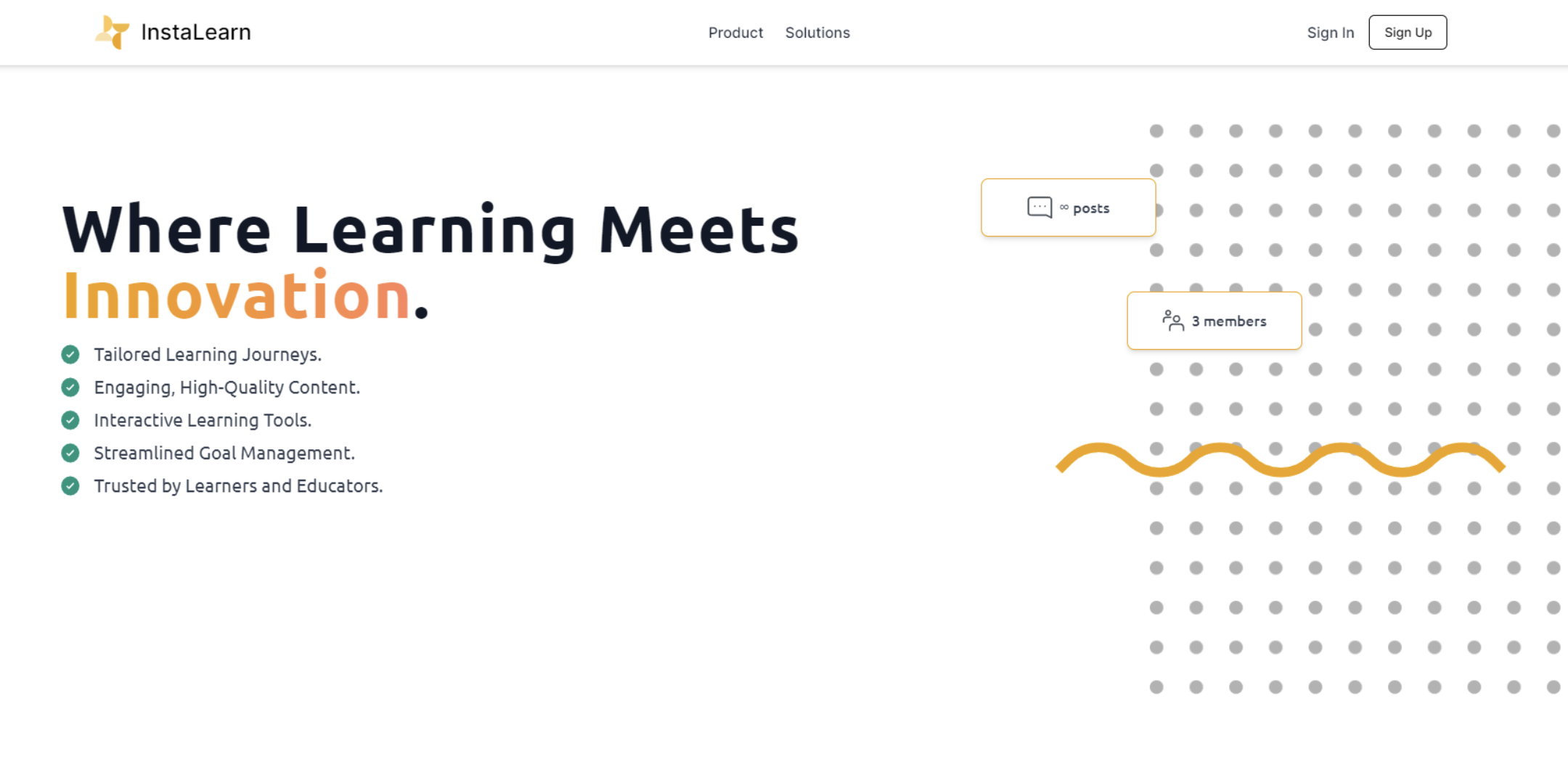Click the orange Innovation heading word
Image resolution: width=1568 pixels, height=775 pixels.
(237, 296)
